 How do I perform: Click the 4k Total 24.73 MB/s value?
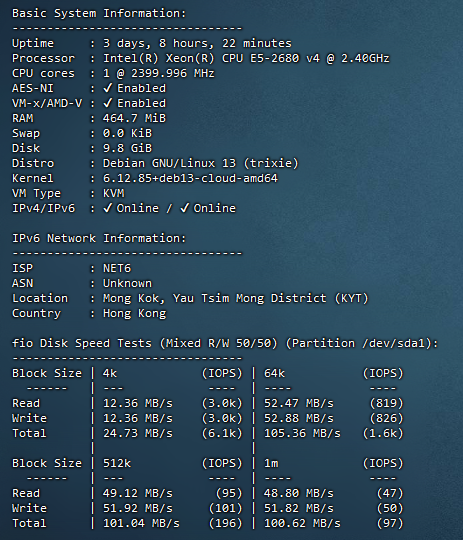[x=138, y=433]
